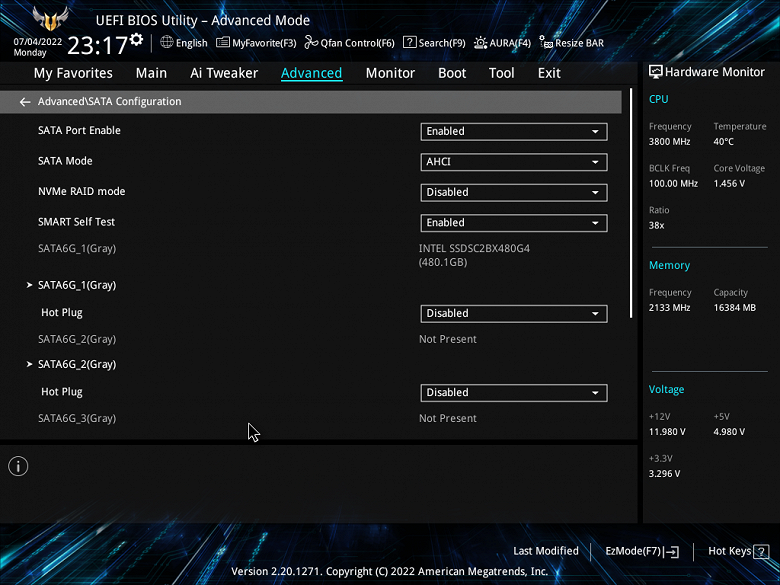This screenshot has height=585, width=780.
Task: Click the EzMode(F7) exit arrow icon
Action: (x=671, y=552)
